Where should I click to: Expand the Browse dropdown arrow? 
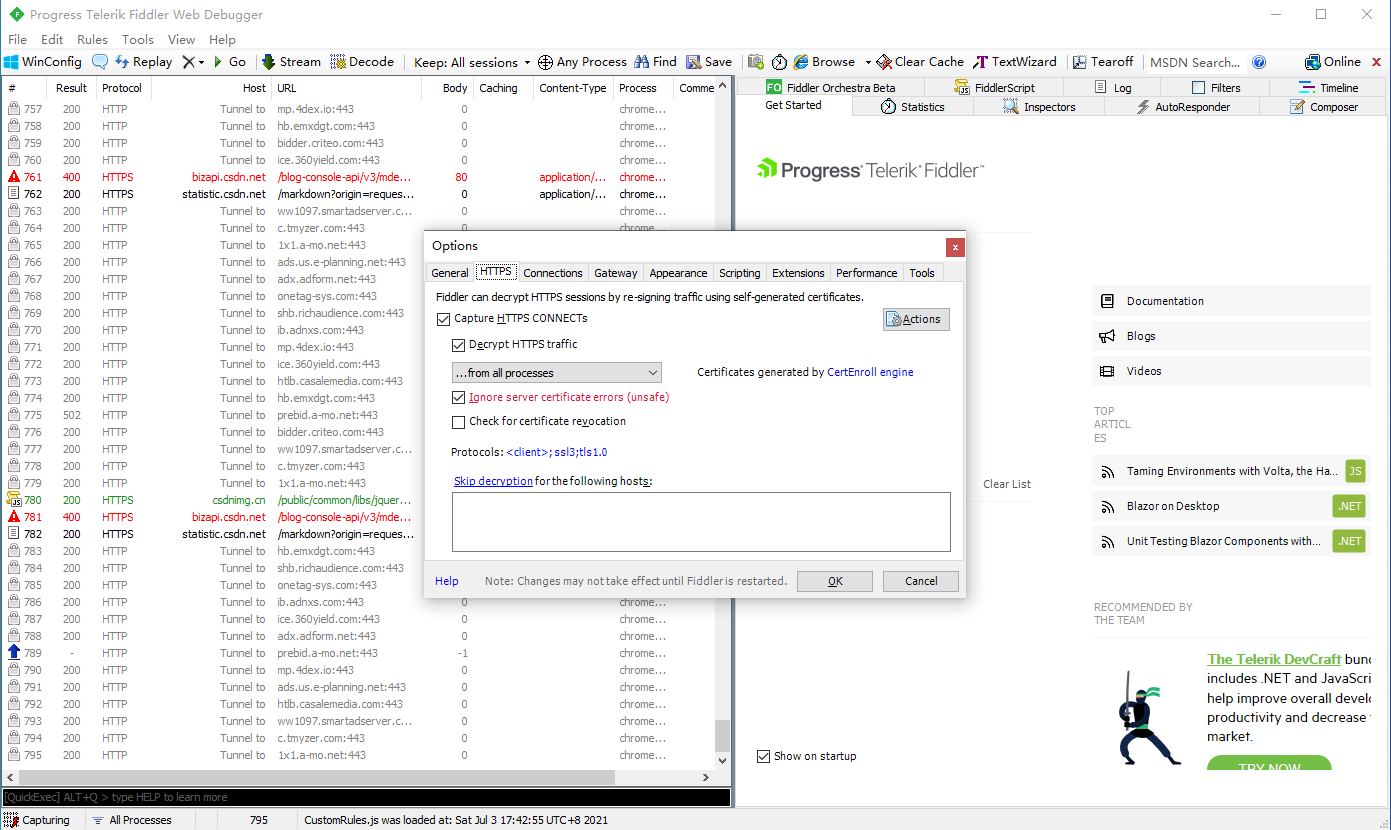pyautogui.click(x=868, y=62)
